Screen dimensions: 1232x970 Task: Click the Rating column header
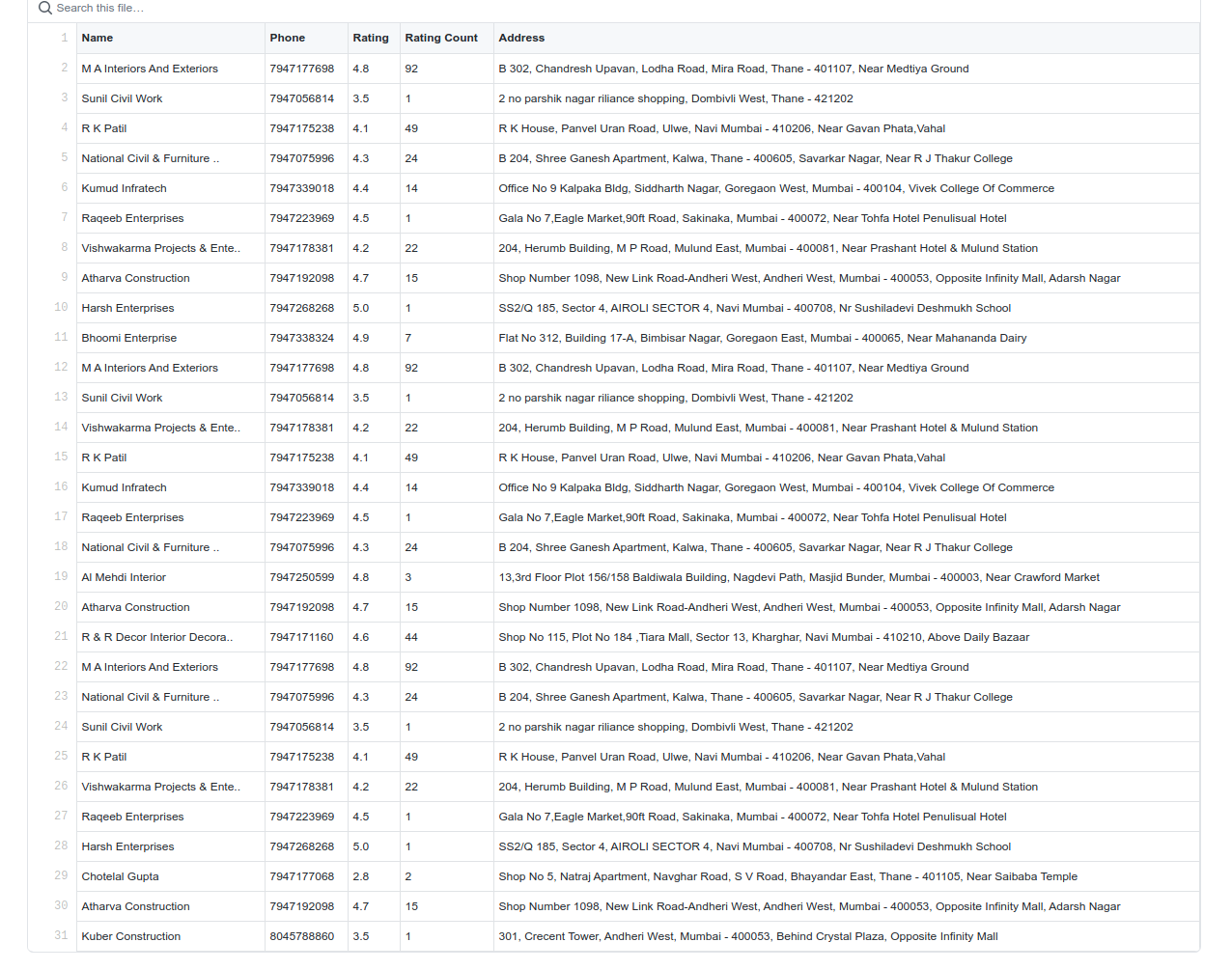[x=370, y=38]
